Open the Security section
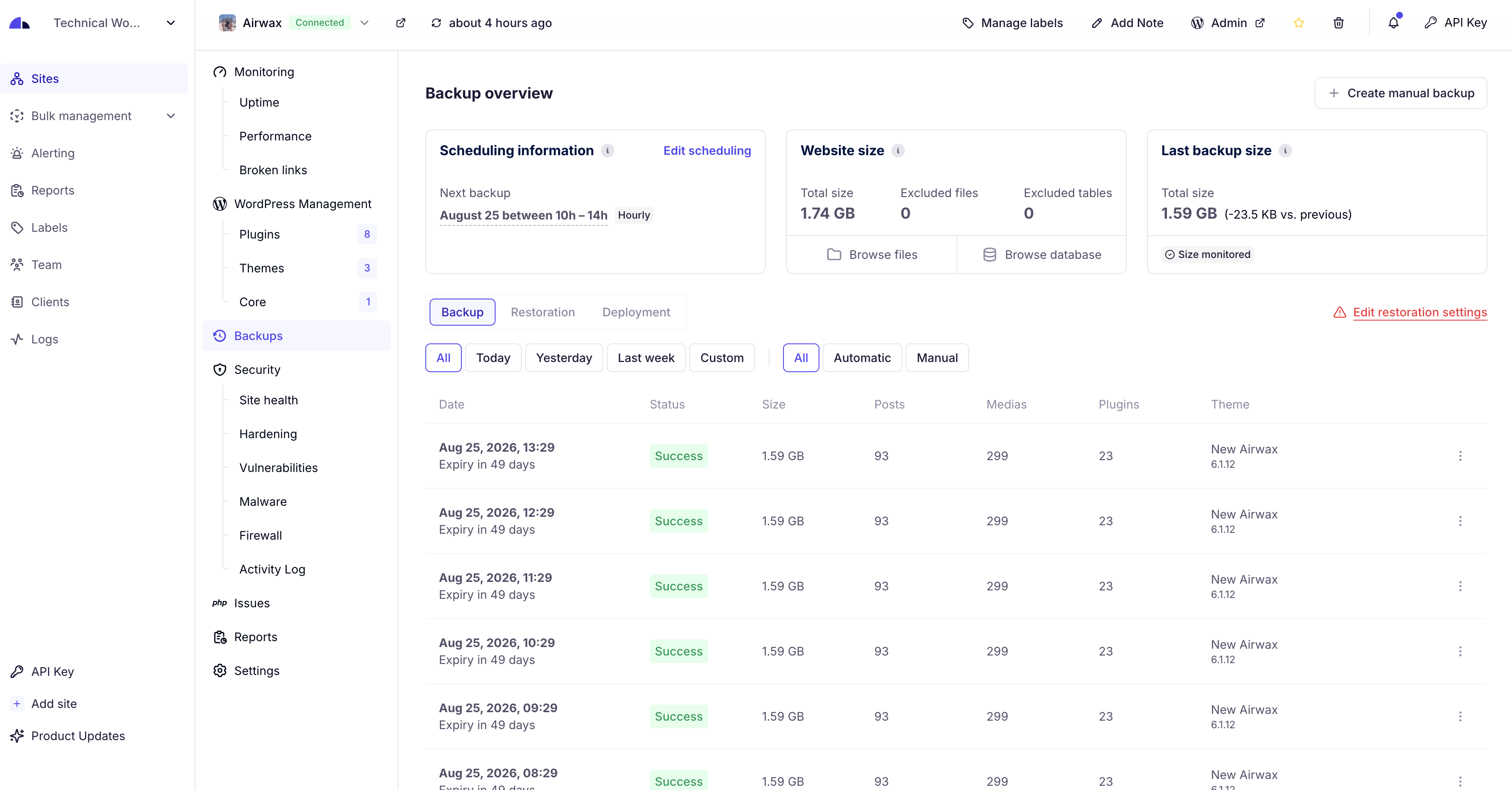1512x790 pixels. click(247, 370)
